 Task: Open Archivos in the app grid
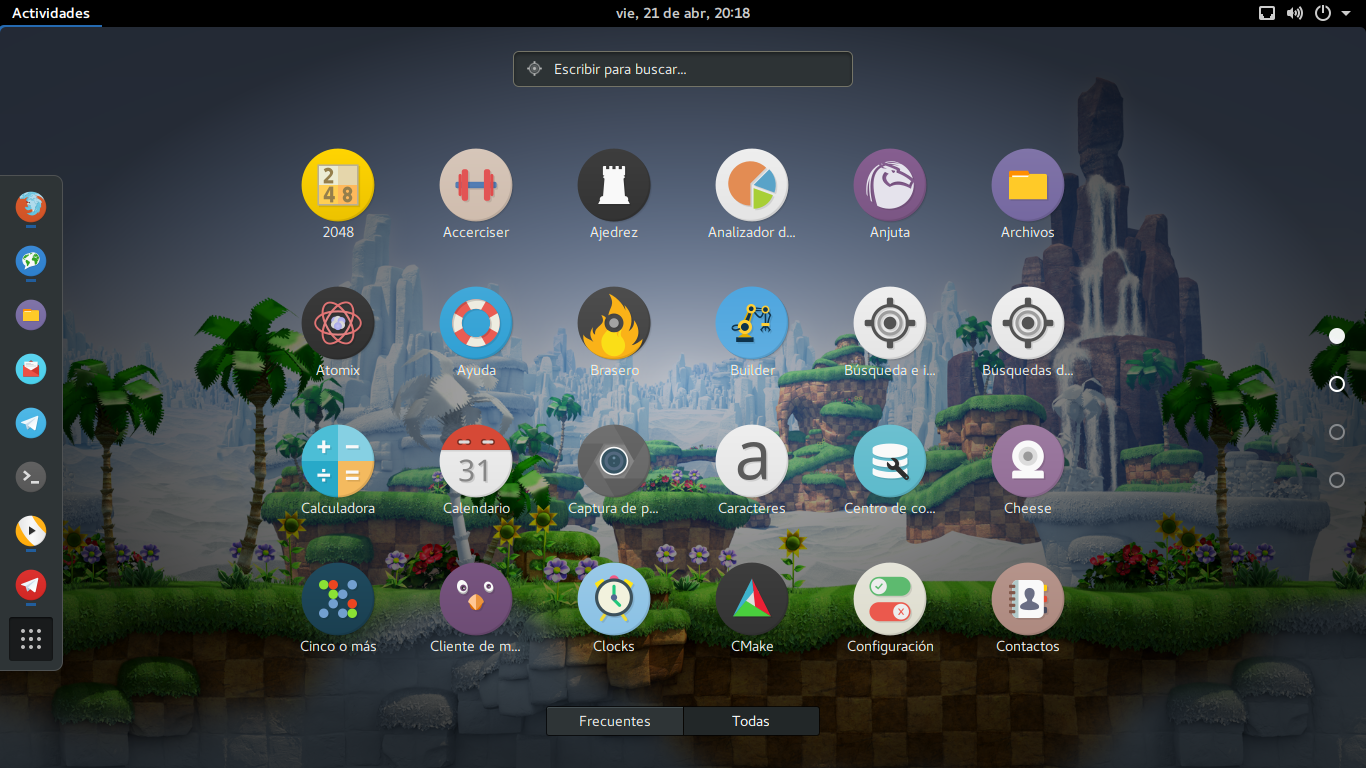pos(1028,185)
